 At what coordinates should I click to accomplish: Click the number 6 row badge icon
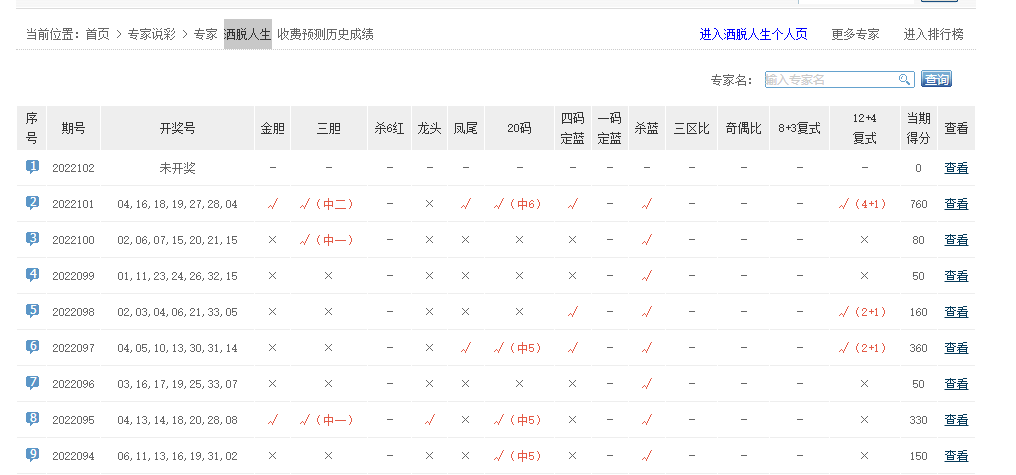coord(32,347)
